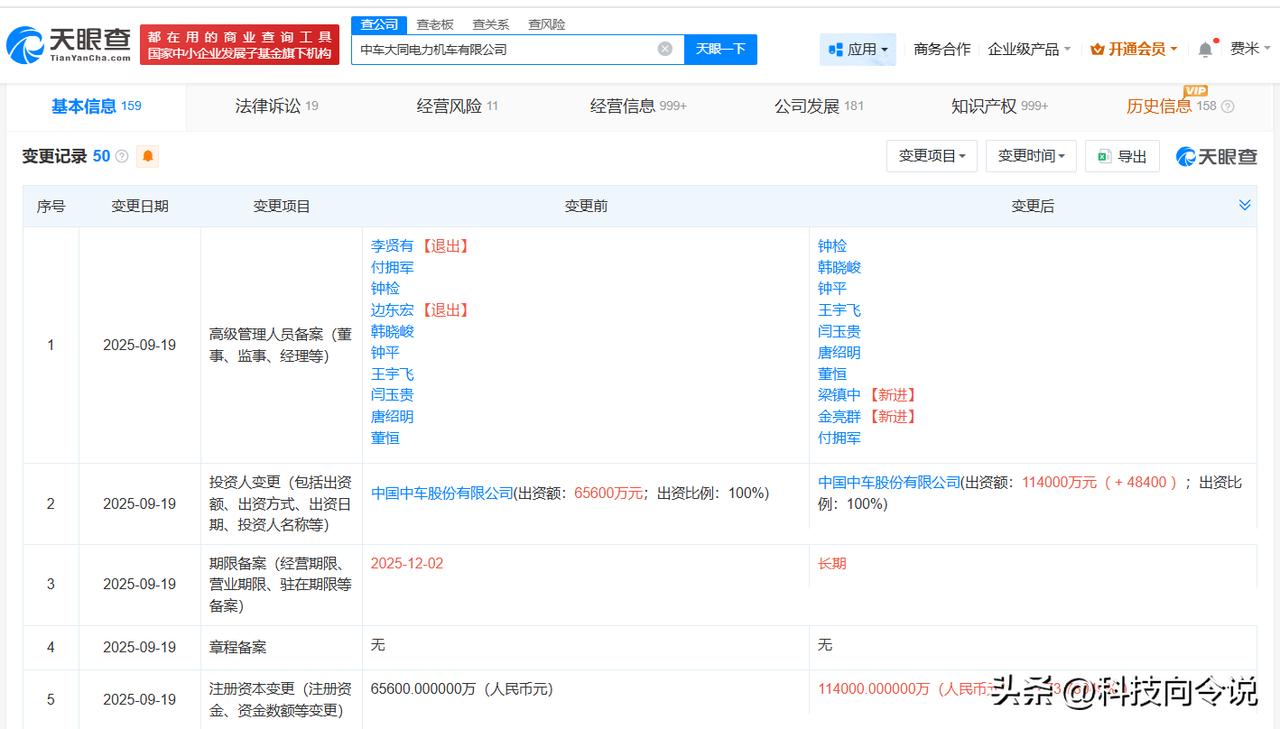Click help icon next to 变更记录 50
Image resolution: width=1280 pixels, height=729 pixels.
tap(122, 157)
